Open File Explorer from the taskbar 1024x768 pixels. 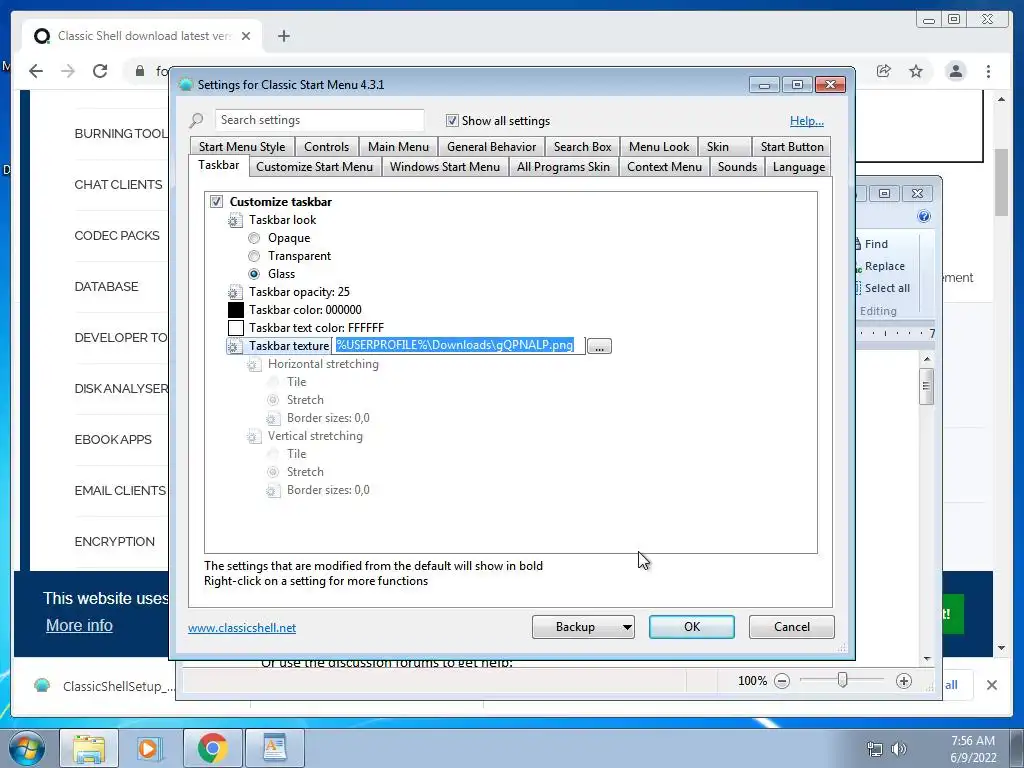89,748
